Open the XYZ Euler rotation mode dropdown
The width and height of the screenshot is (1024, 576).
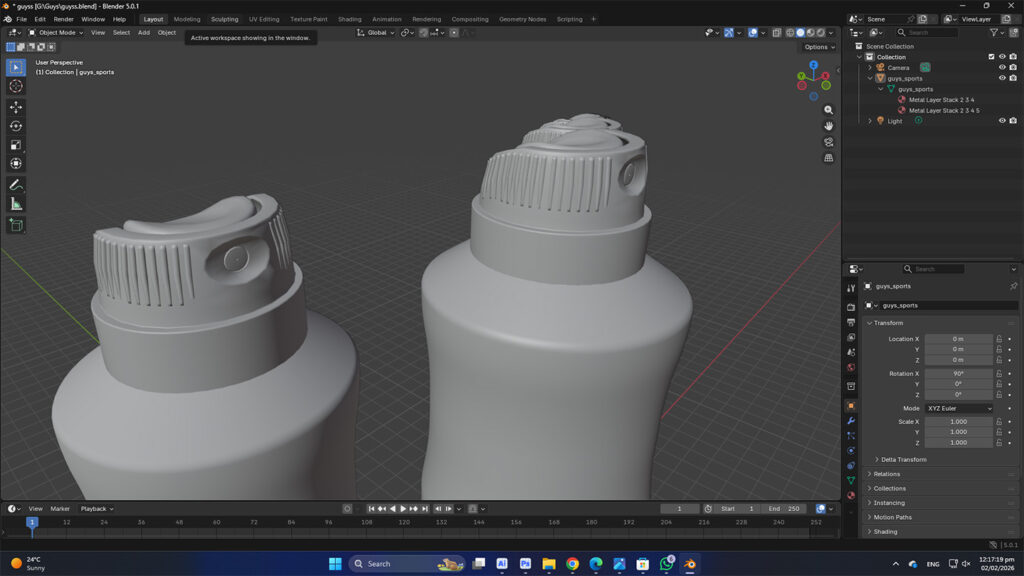pos(959,408)
